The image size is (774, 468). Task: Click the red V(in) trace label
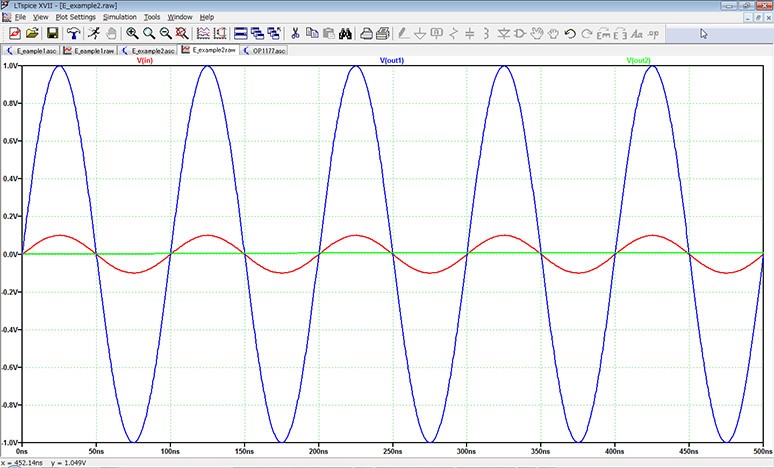145,60
